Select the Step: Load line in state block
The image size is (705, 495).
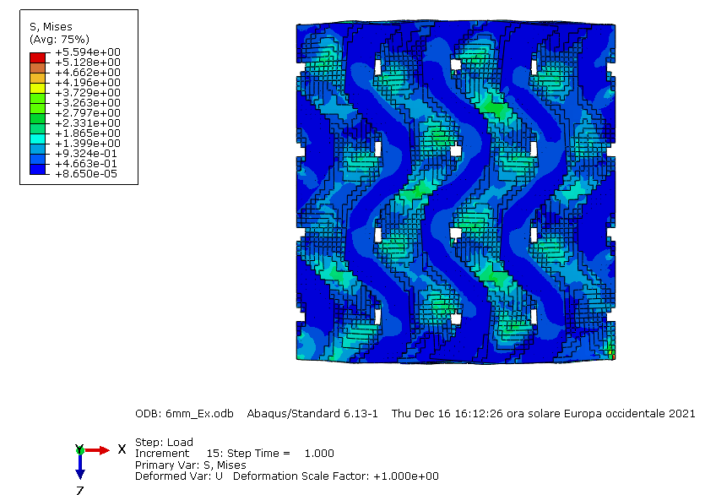pyautogui.click(x=164, y=443)
